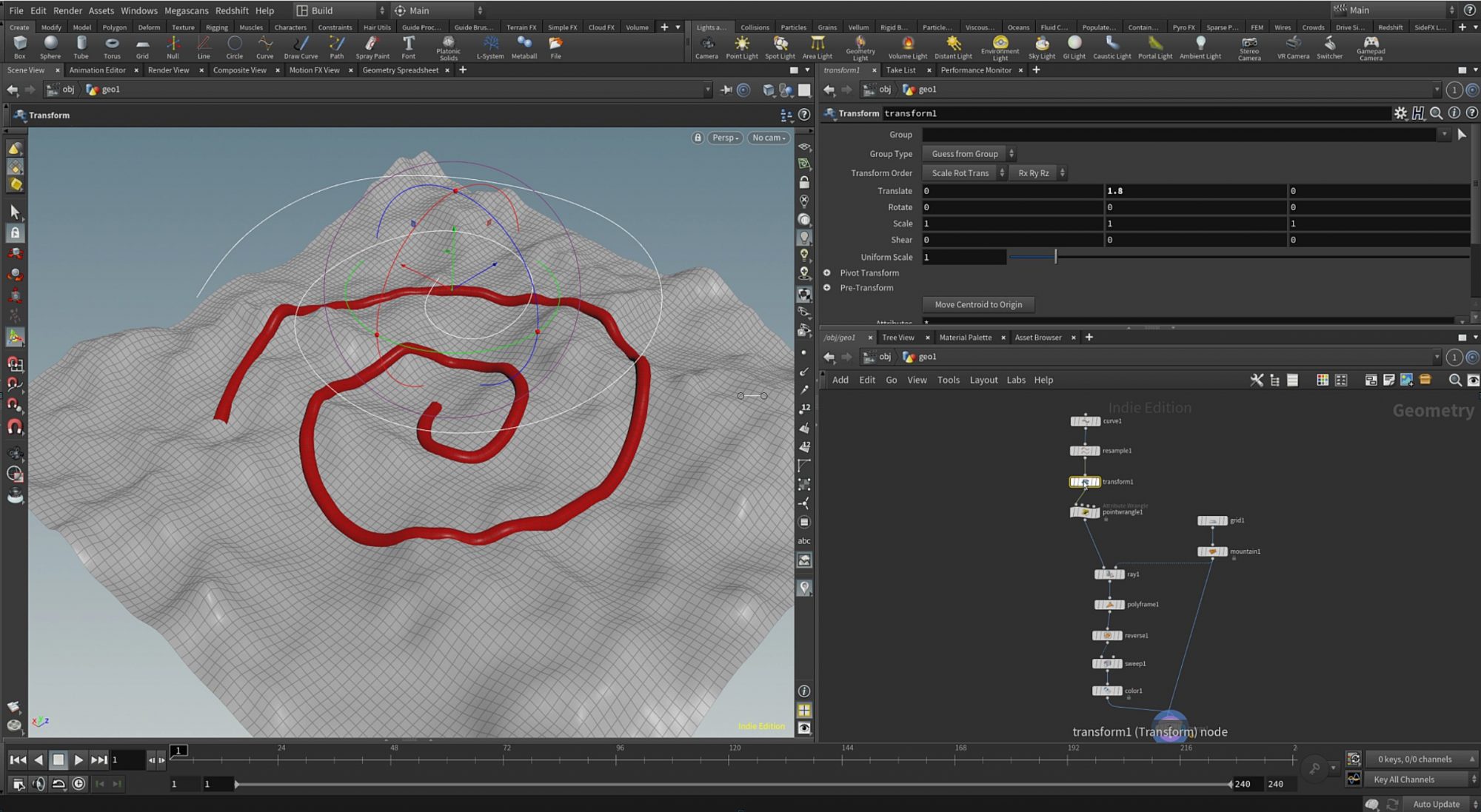Screen dimensions: 1481x812
Task: Select the mountain1 node
Action: [x=1212, y=551]
